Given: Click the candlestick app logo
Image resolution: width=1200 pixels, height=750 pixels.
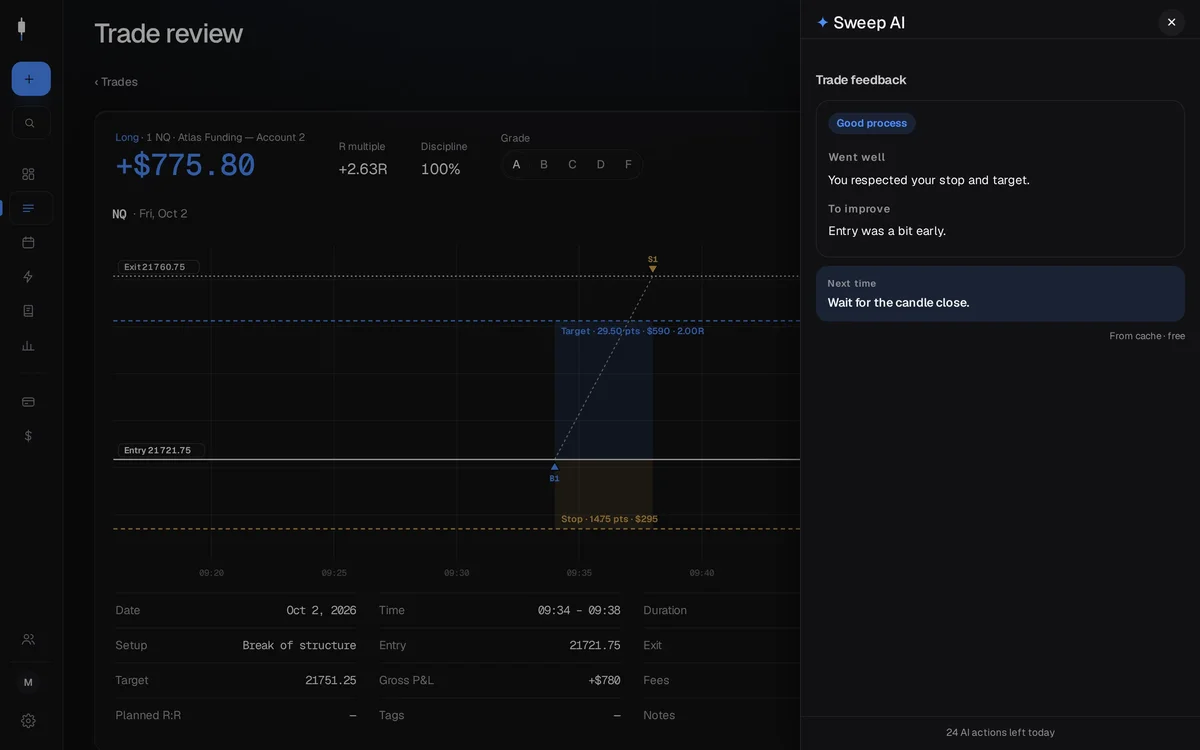Looking at the screenshot, I should point(21,29).
